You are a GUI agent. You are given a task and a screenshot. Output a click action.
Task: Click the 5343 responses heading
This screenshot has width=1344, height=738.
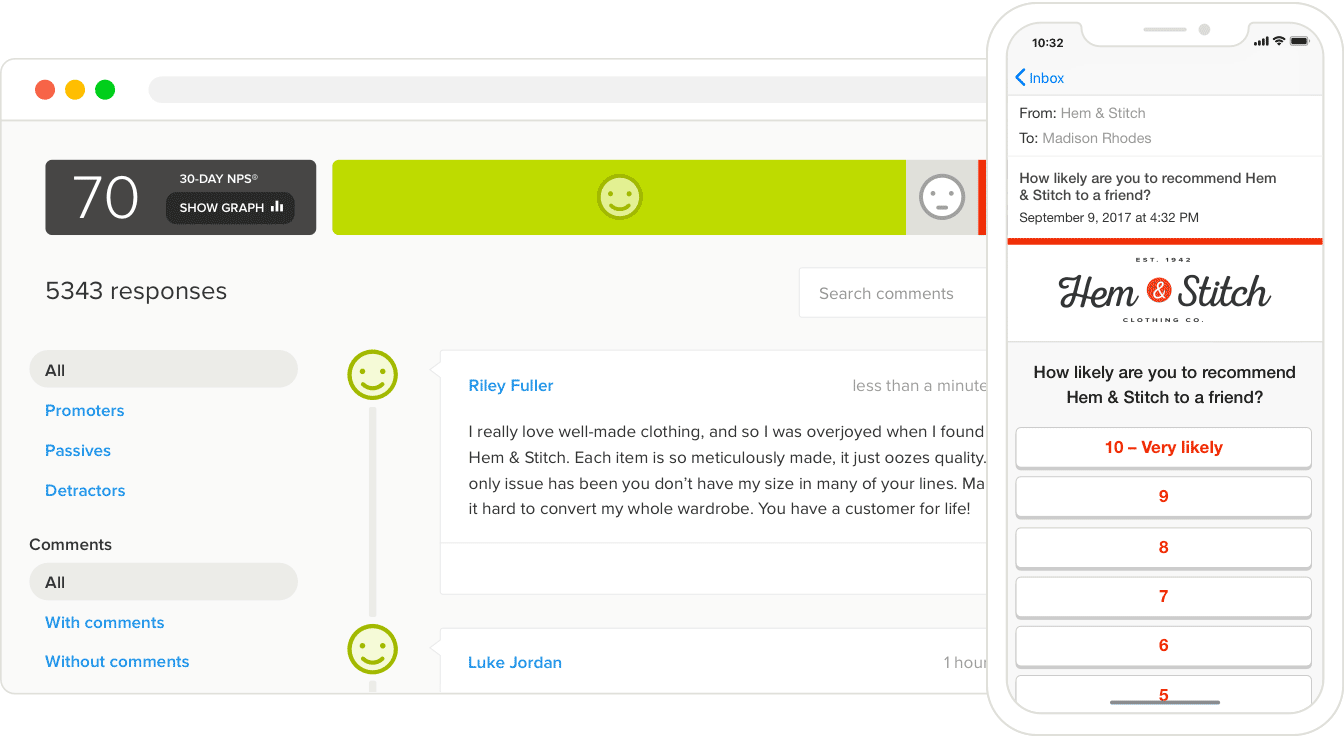[x=136, y=291]
